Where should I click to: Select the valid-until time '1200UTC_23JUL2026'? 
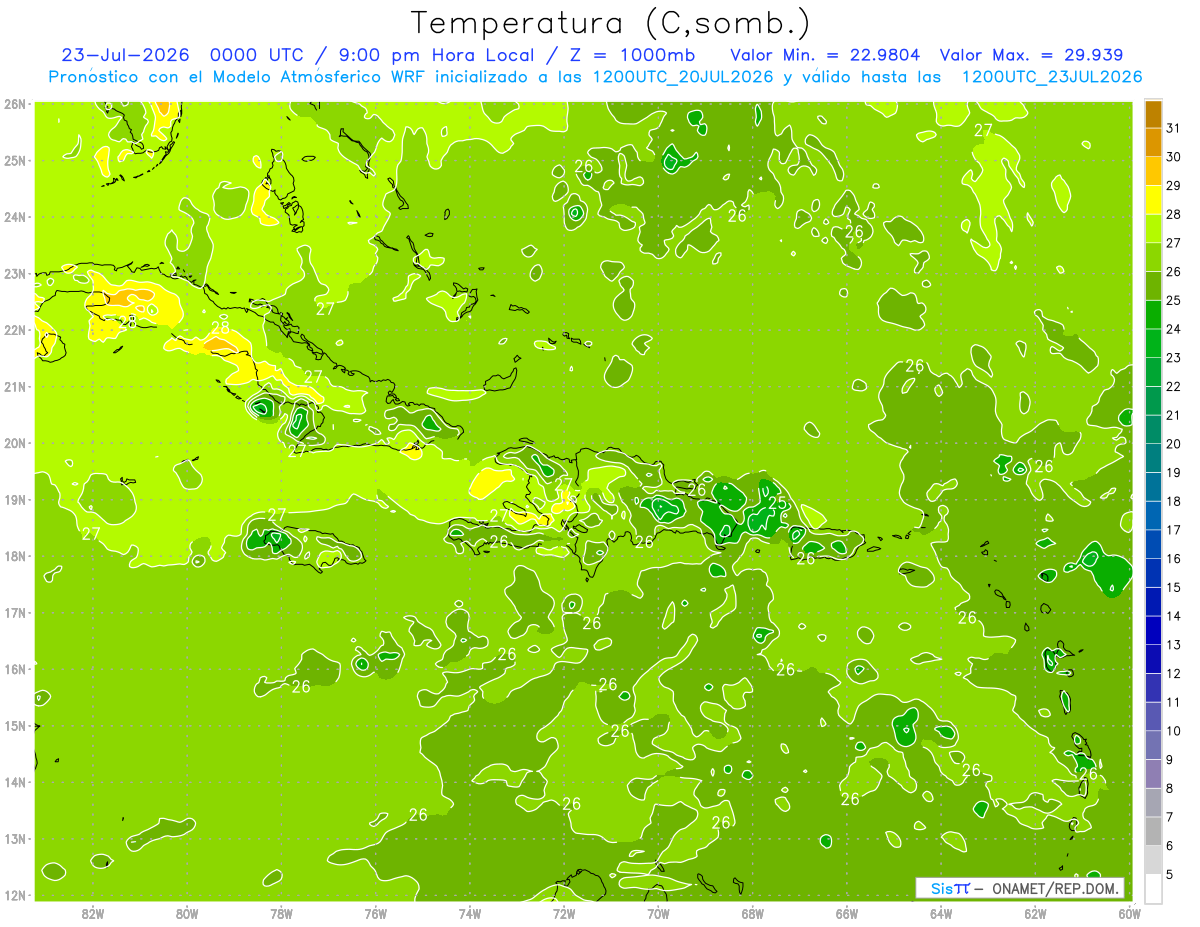[x=1052, y=76]
